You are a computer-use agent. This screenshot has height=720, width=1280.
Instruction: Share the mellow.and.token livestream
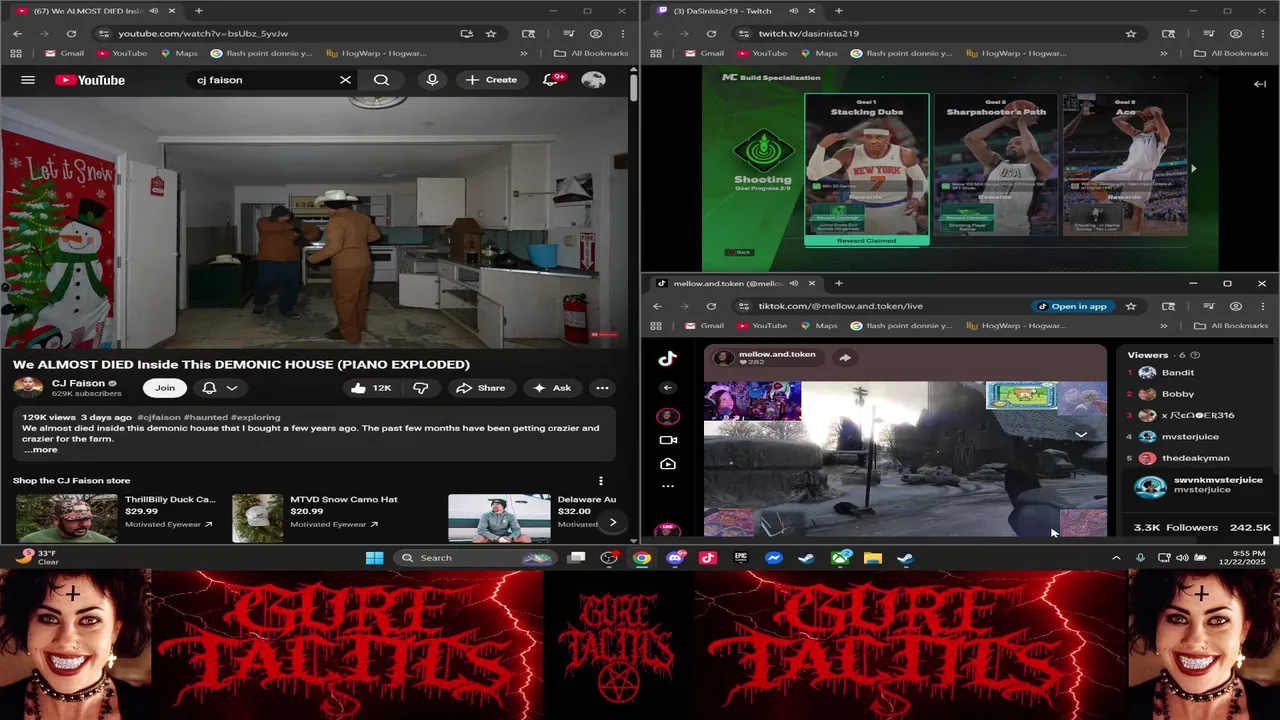tap(845, 358)
